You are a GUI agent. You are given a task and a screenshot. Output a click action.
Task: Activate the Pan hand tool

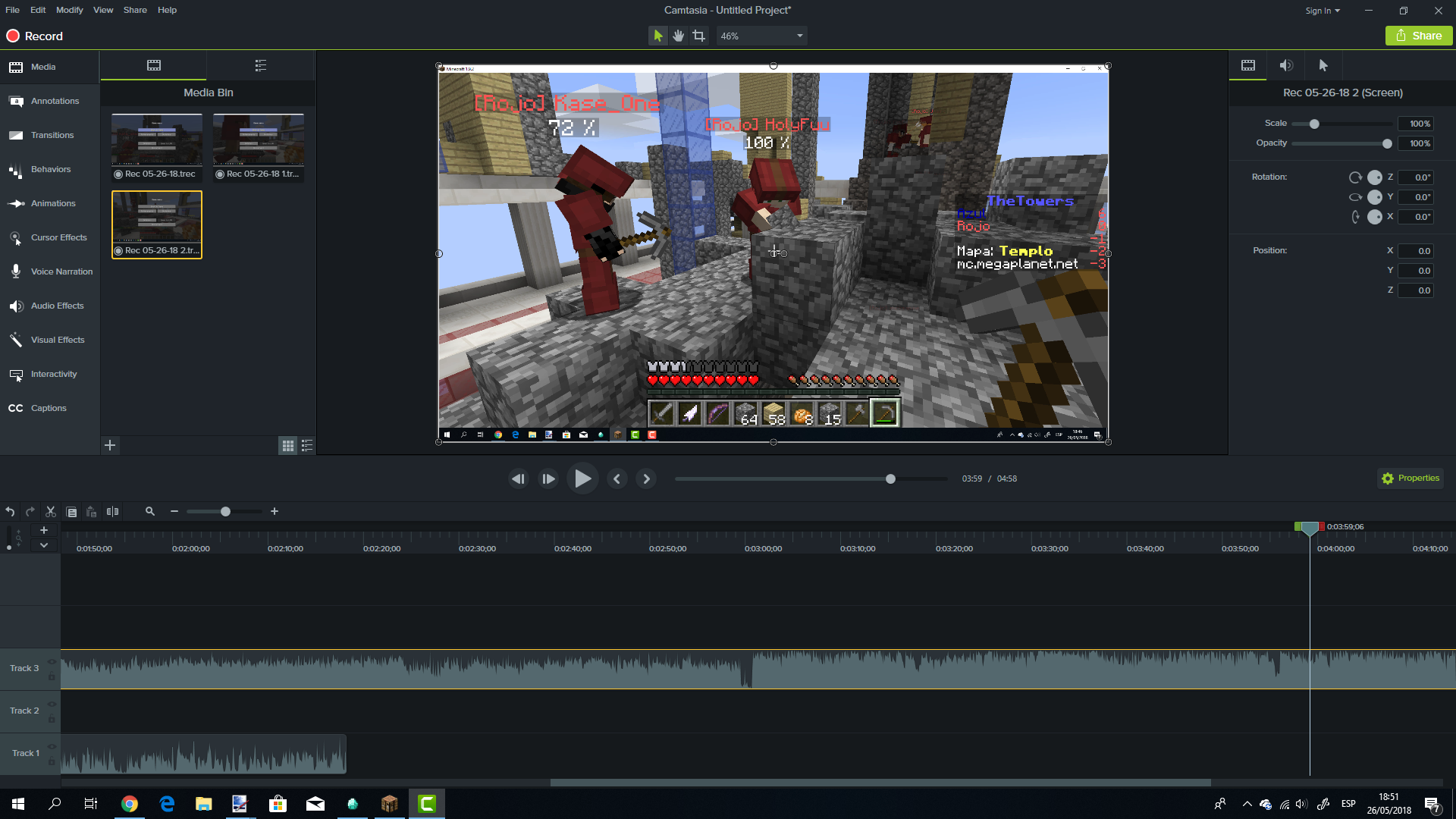pos(678,36)
